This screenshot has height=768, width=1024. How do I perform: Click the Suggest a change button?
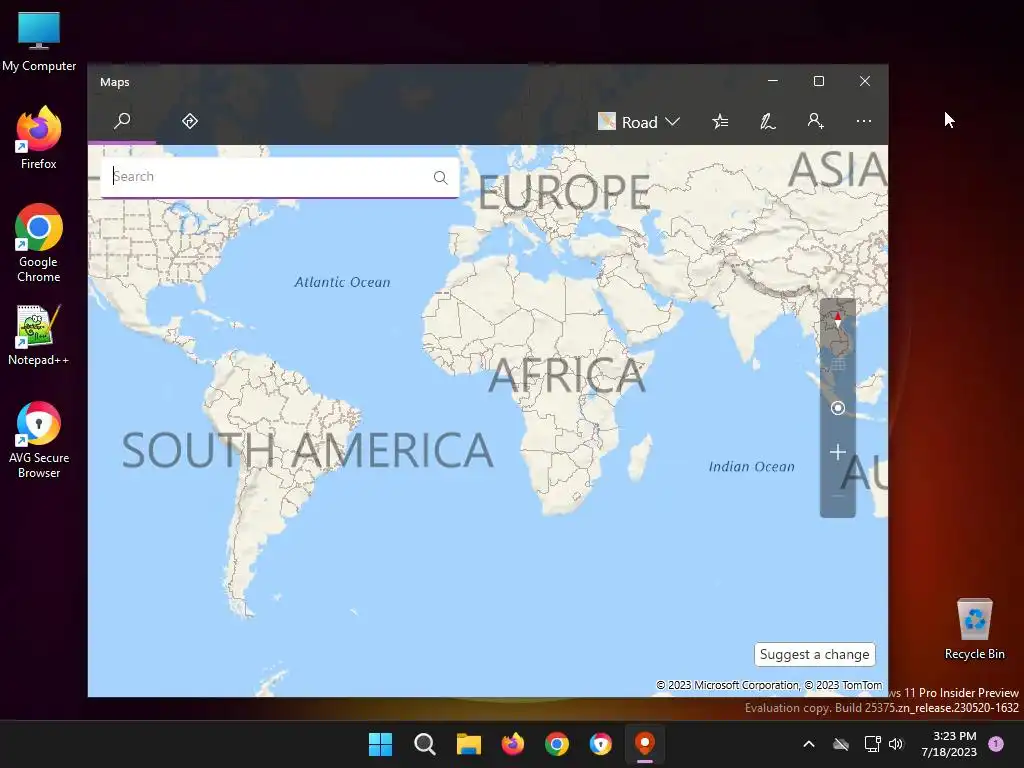pyautogui.click(x=814, y=654)
